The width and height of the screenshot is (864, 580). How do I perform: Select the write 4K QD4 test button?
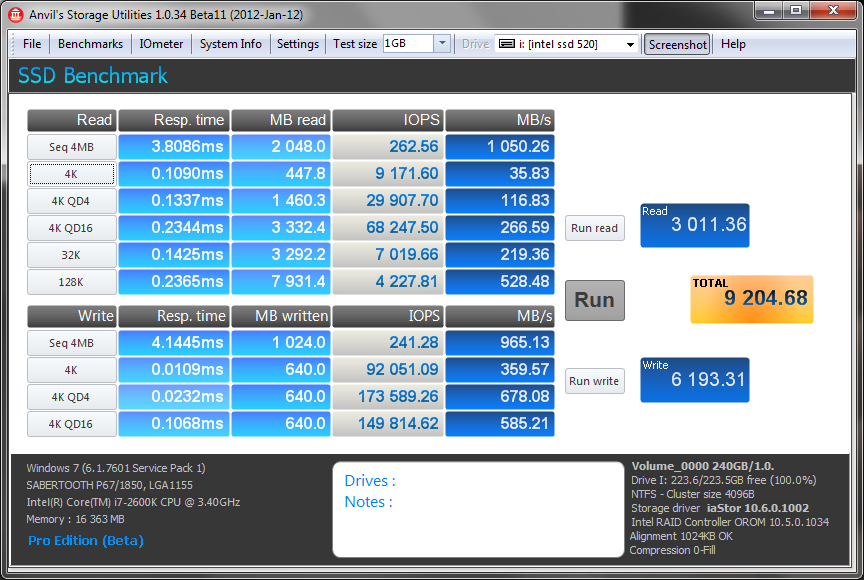pyautogui.click(x=72, y=397)
